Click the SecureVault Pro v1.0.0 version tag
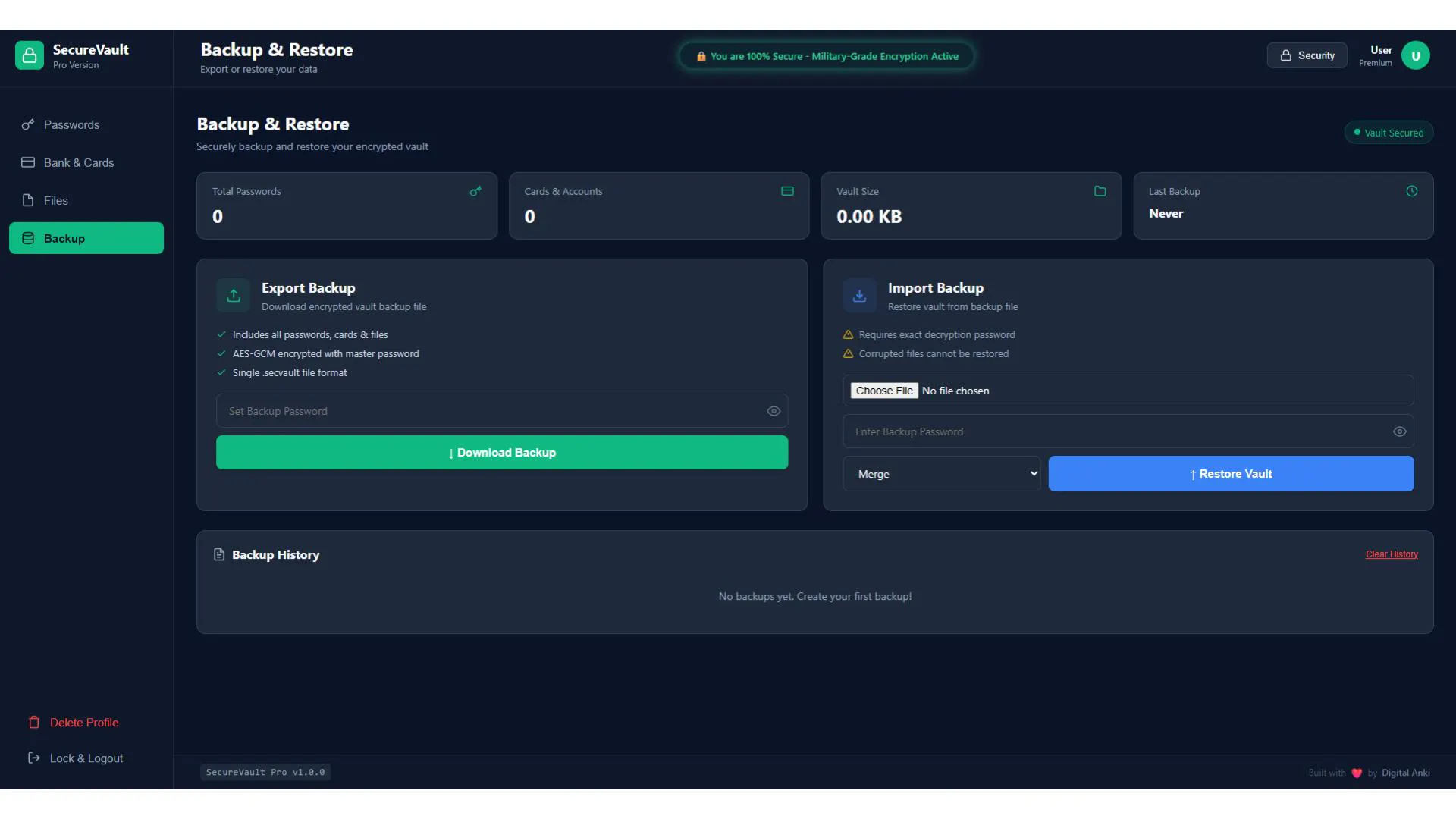The image size is (1456, 819). (265, 772)
